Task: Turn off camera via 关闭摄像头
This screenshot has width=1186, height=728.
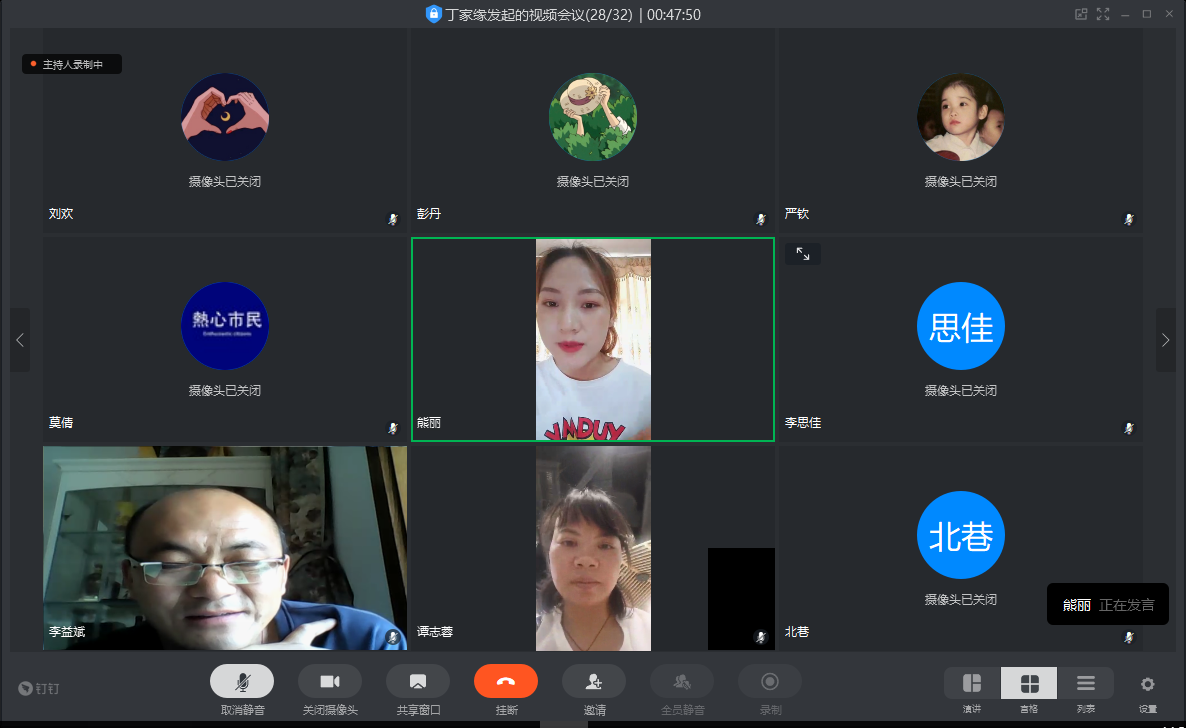Action: 330,681
